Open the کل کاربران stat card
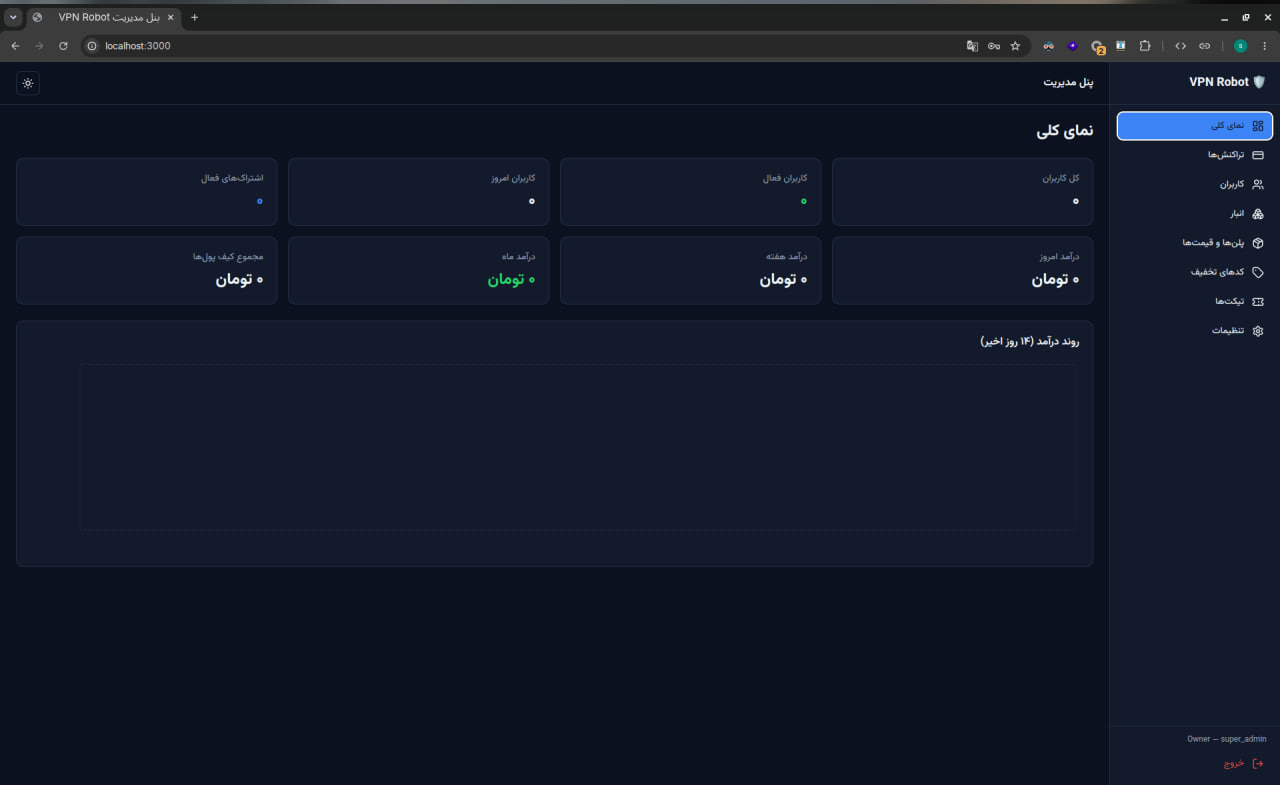 pos(962,191)
